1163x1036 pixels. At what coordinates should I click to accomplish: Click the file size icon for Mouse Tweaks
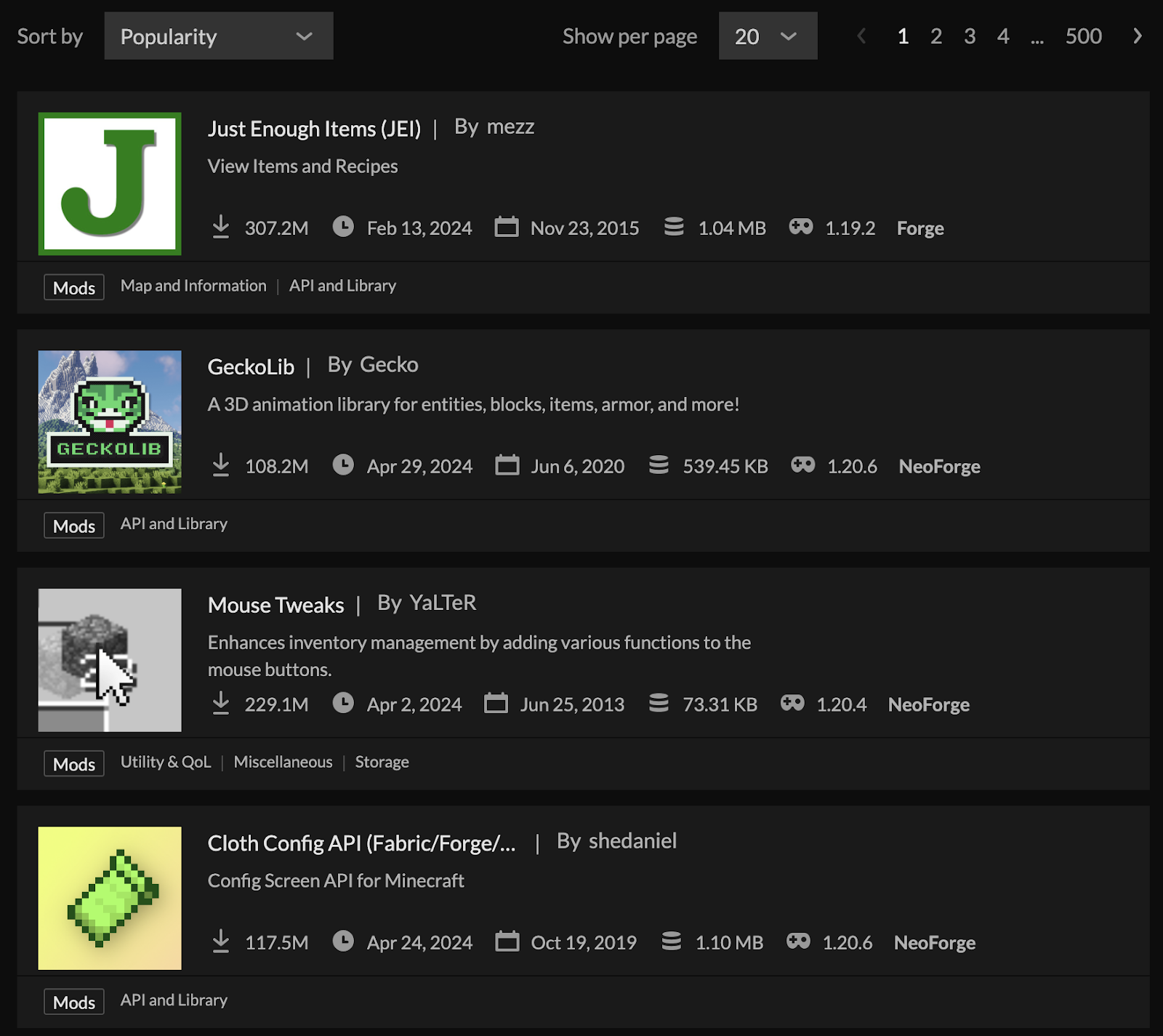tap(659, 702)
